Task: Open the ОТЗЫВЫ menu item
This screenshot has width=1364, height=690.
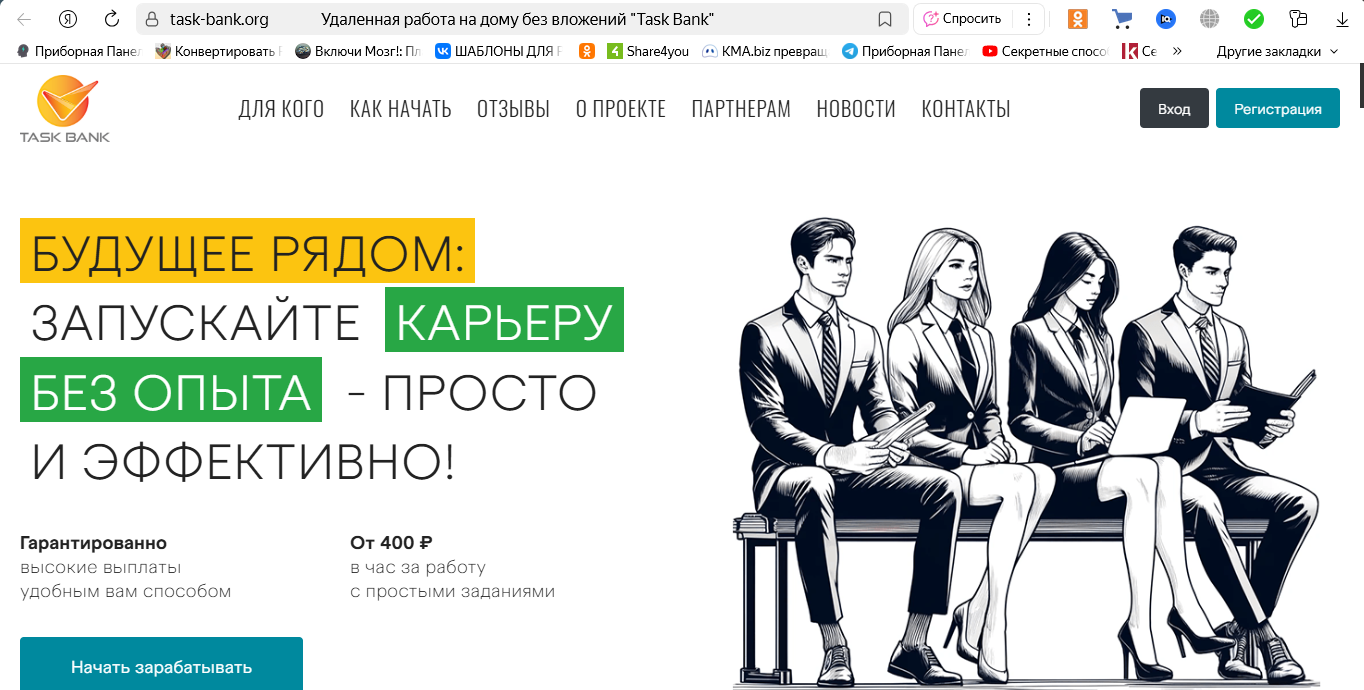Action: tap(513, 109)
